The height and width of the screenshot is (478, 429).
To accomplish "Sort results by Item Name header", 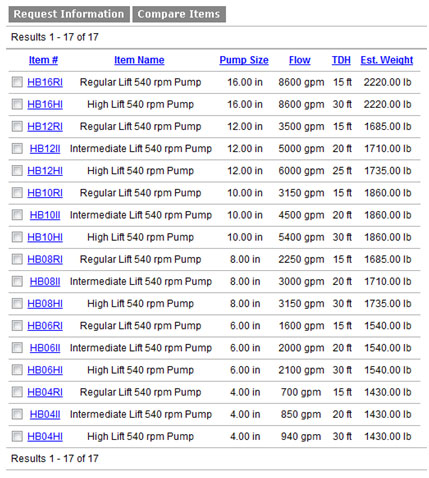I will tap(139, 60).
